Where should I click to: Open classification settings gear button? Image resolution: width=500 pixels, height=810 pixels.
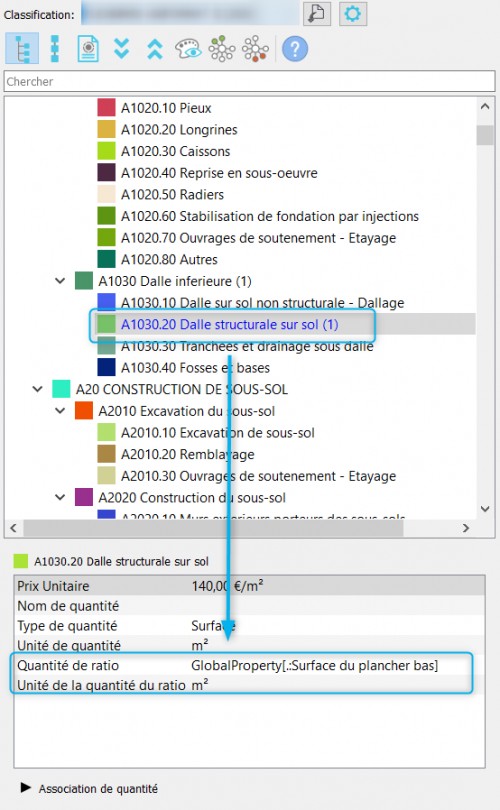[x=353, y=13]
